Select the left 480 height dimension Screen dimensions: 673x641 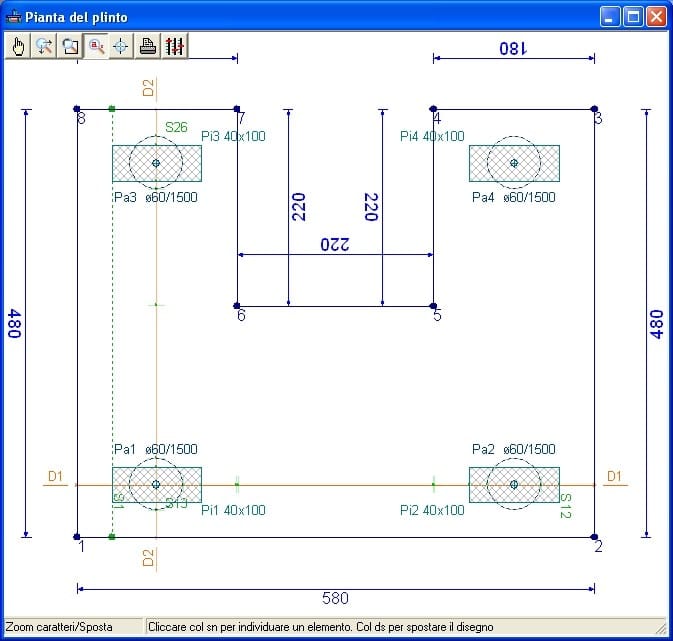pos(14,322)
